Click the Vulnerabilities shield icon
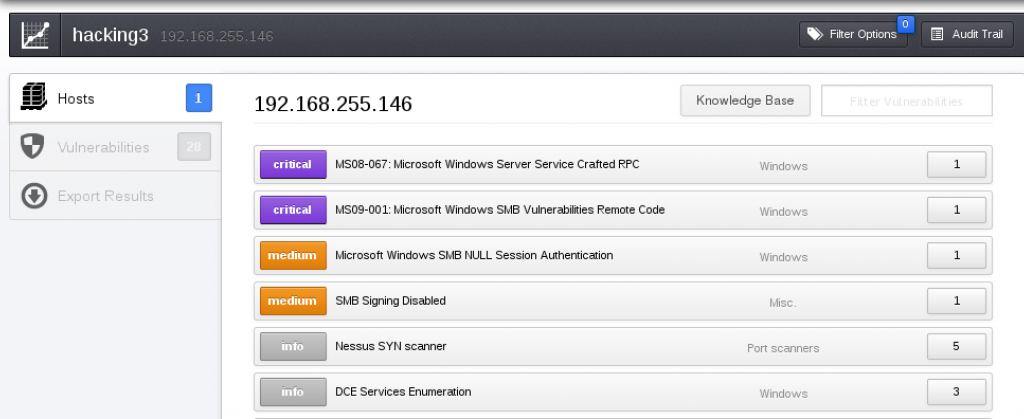 pyautogui.click(x=33, y=147)
